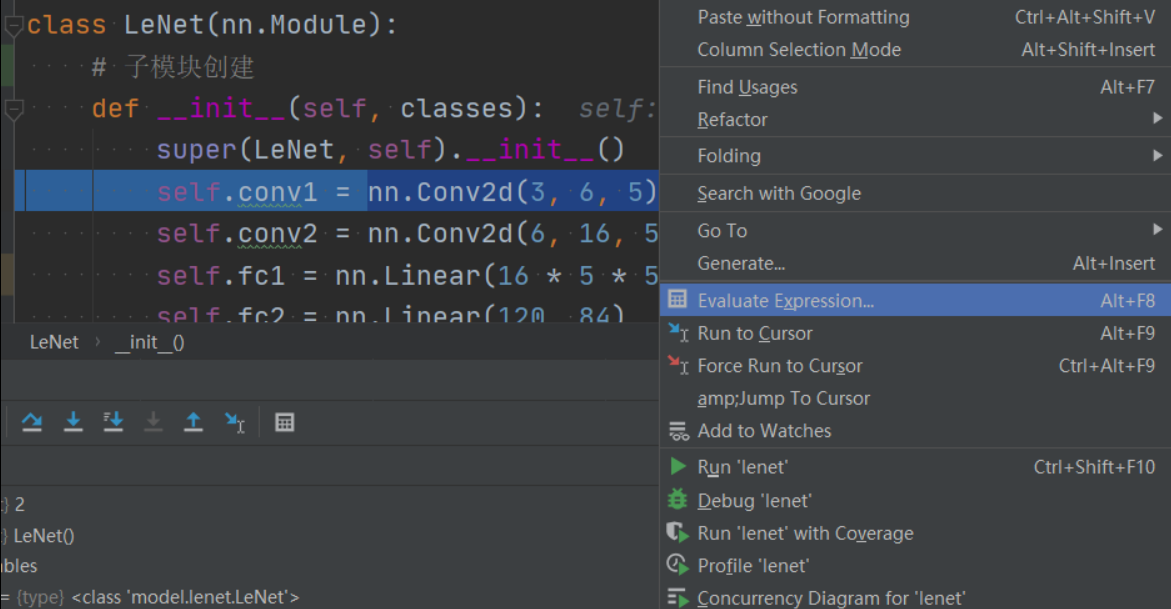Click the green Run 'lenet' play icon
Viewport: 1171px width, 609px height.
pyautogui.click(x=678, y=467)
